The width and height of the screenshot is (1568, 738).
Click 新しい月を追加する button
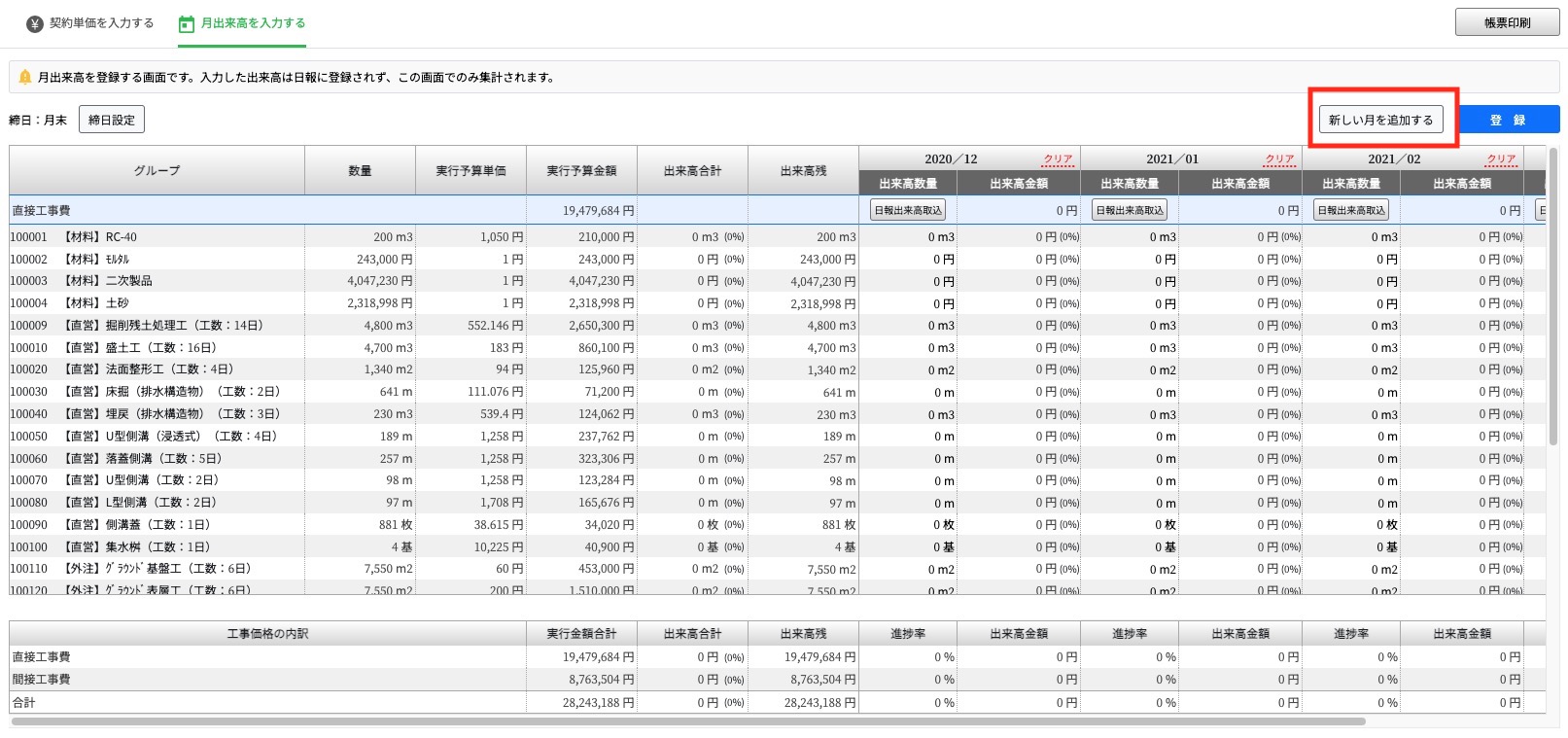[1380, 120]
